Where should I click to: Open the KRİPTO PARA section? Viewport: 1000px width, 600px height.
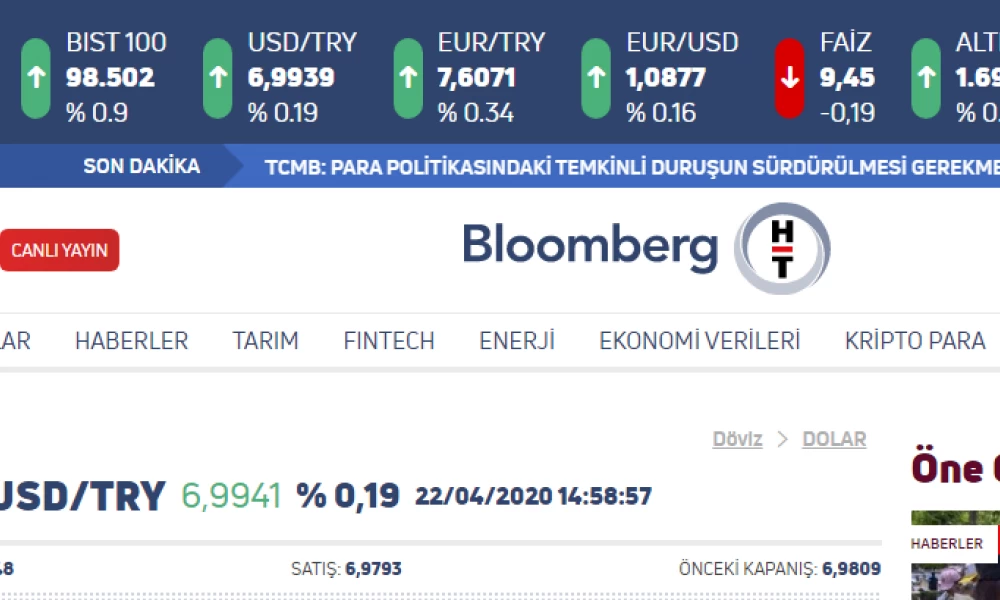(x=914, y=341)
